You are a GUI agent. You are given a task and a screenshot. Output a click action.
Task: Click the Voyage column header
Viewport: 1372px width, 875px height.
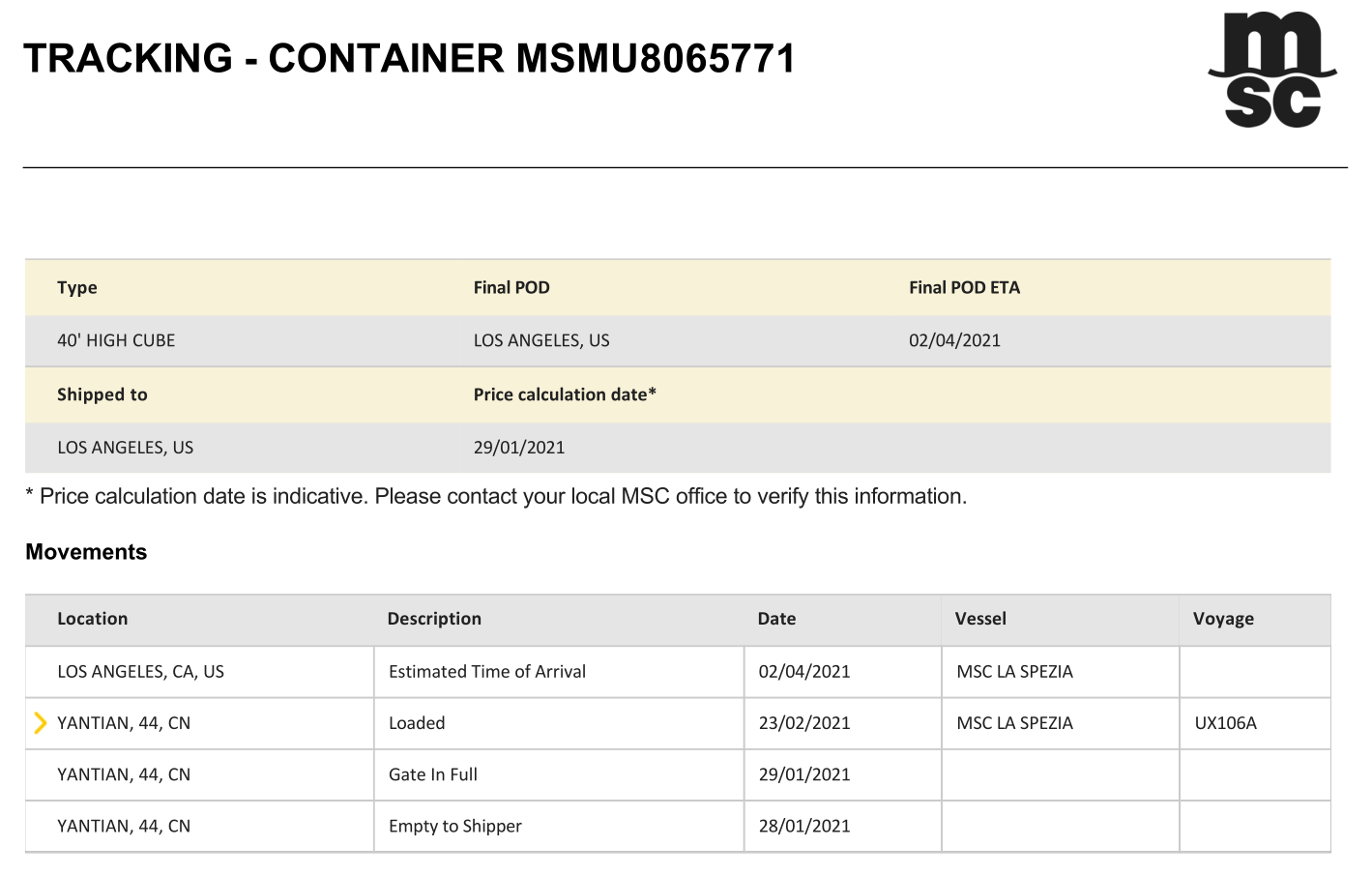(x=1223, y=619)
